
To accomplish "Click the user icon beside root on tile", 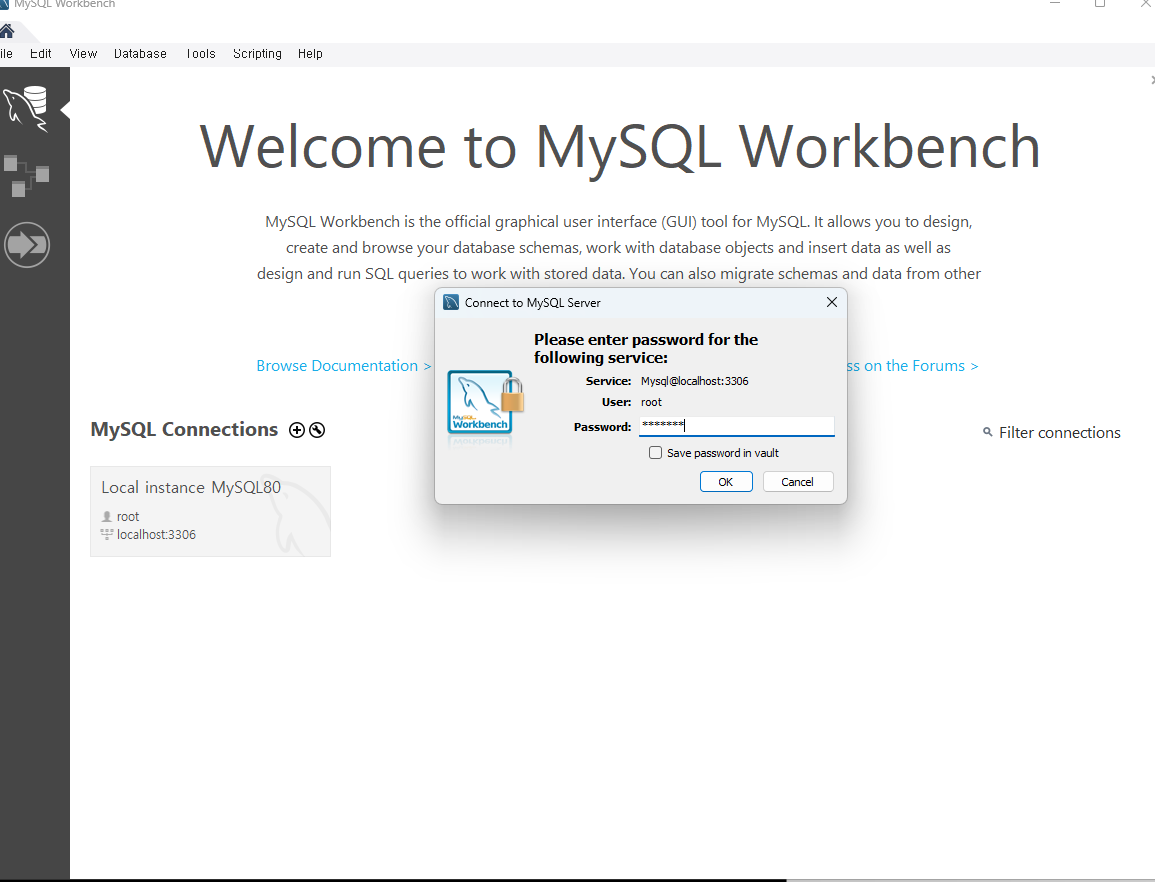I will point(107,517).
